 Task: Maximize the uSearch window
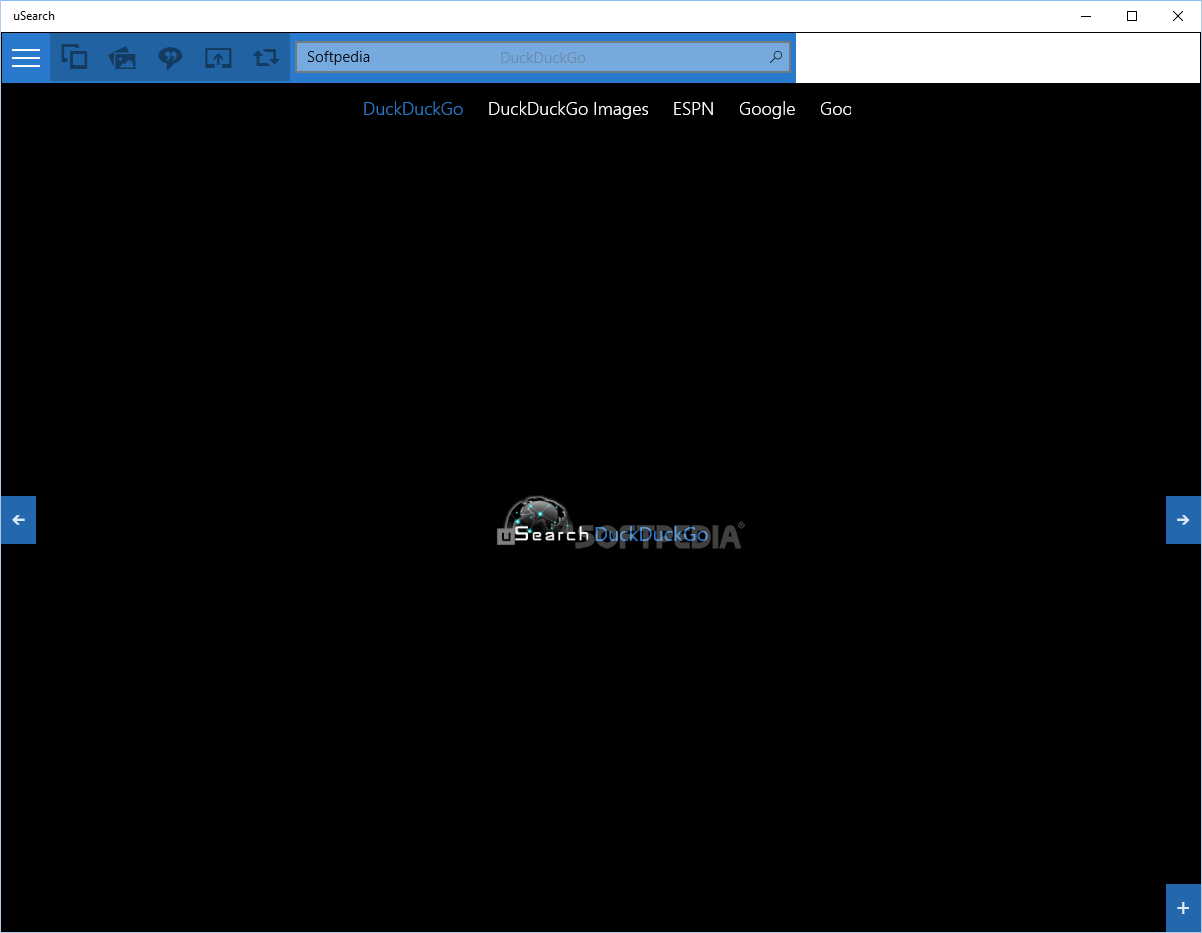tap(1132, 16)
